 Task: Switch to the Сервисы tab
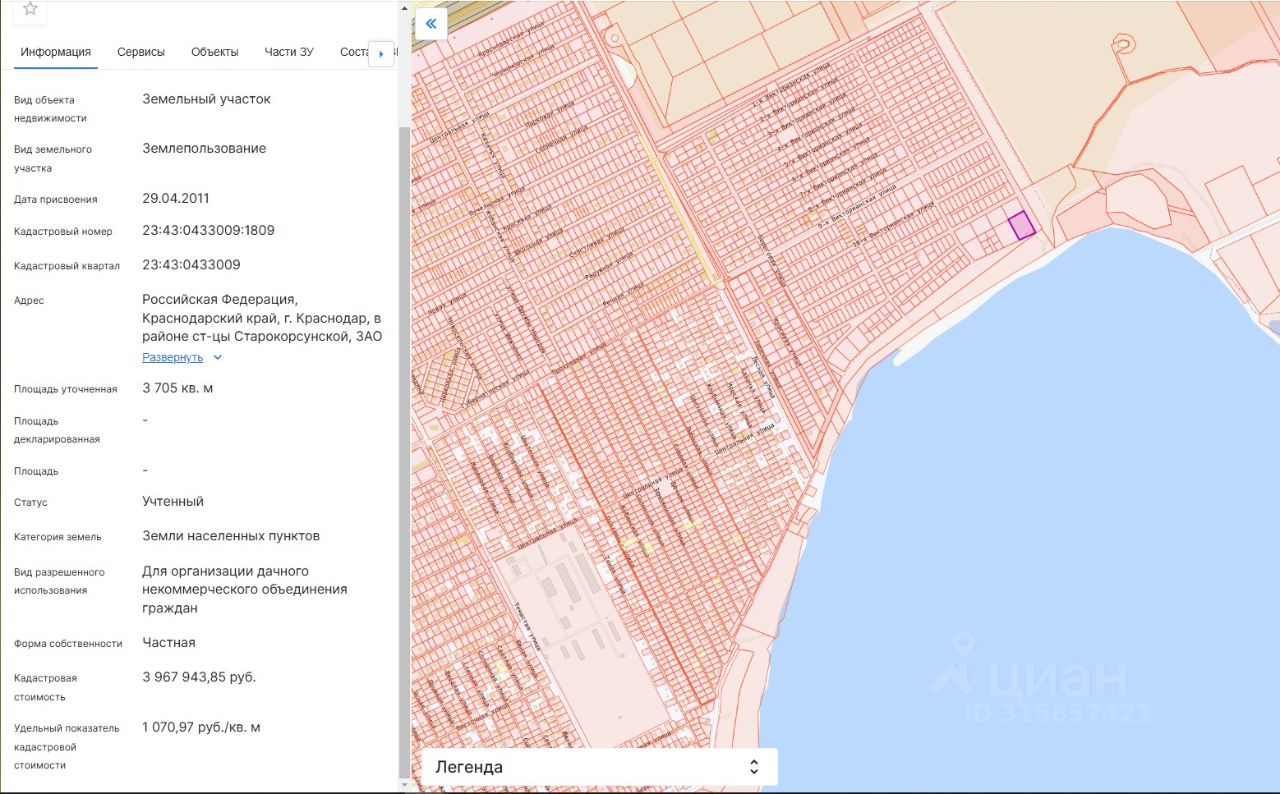click(x=141, y=52)
